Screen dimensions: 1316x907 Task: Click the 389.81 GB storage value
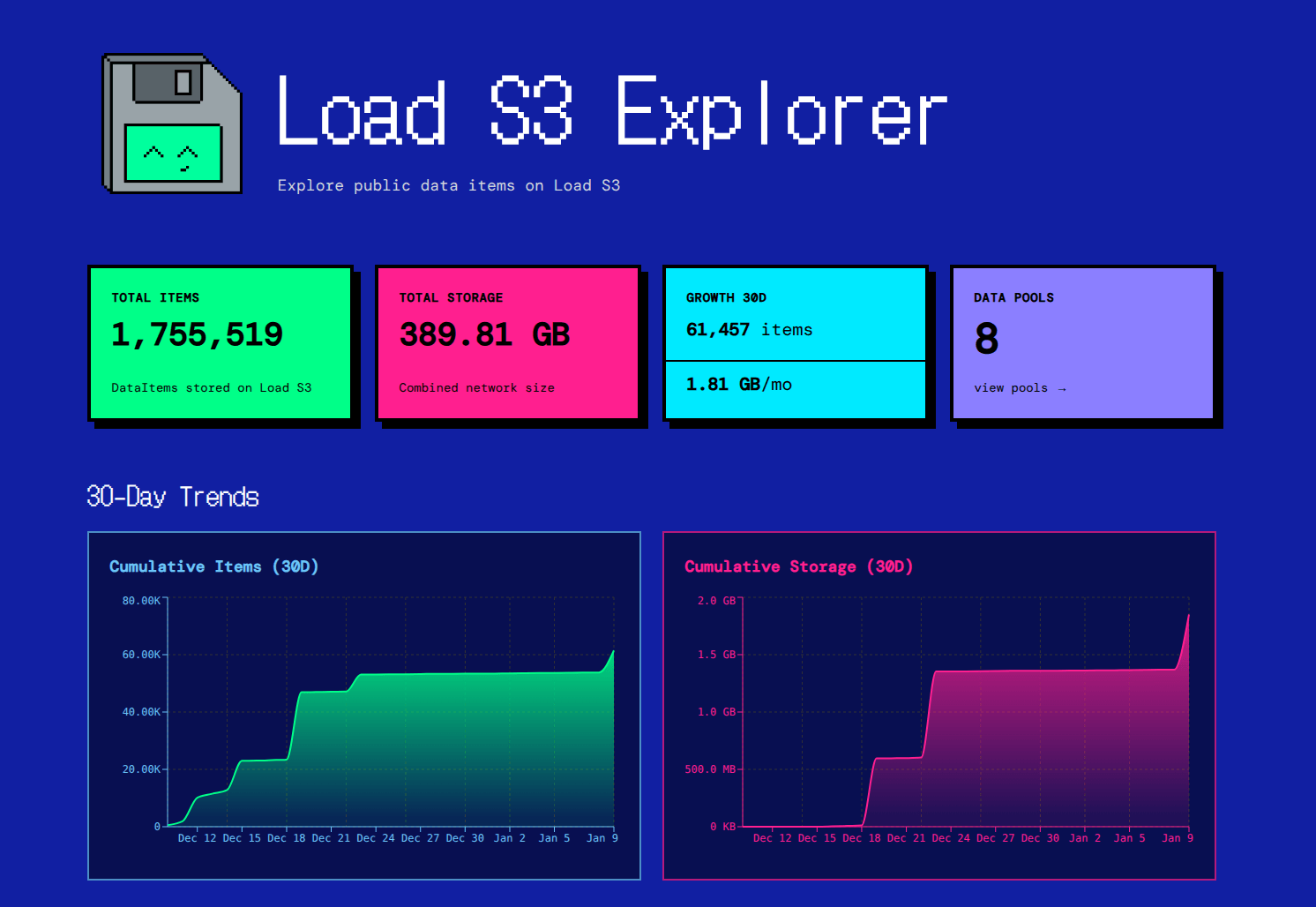(x=484, y=335)
